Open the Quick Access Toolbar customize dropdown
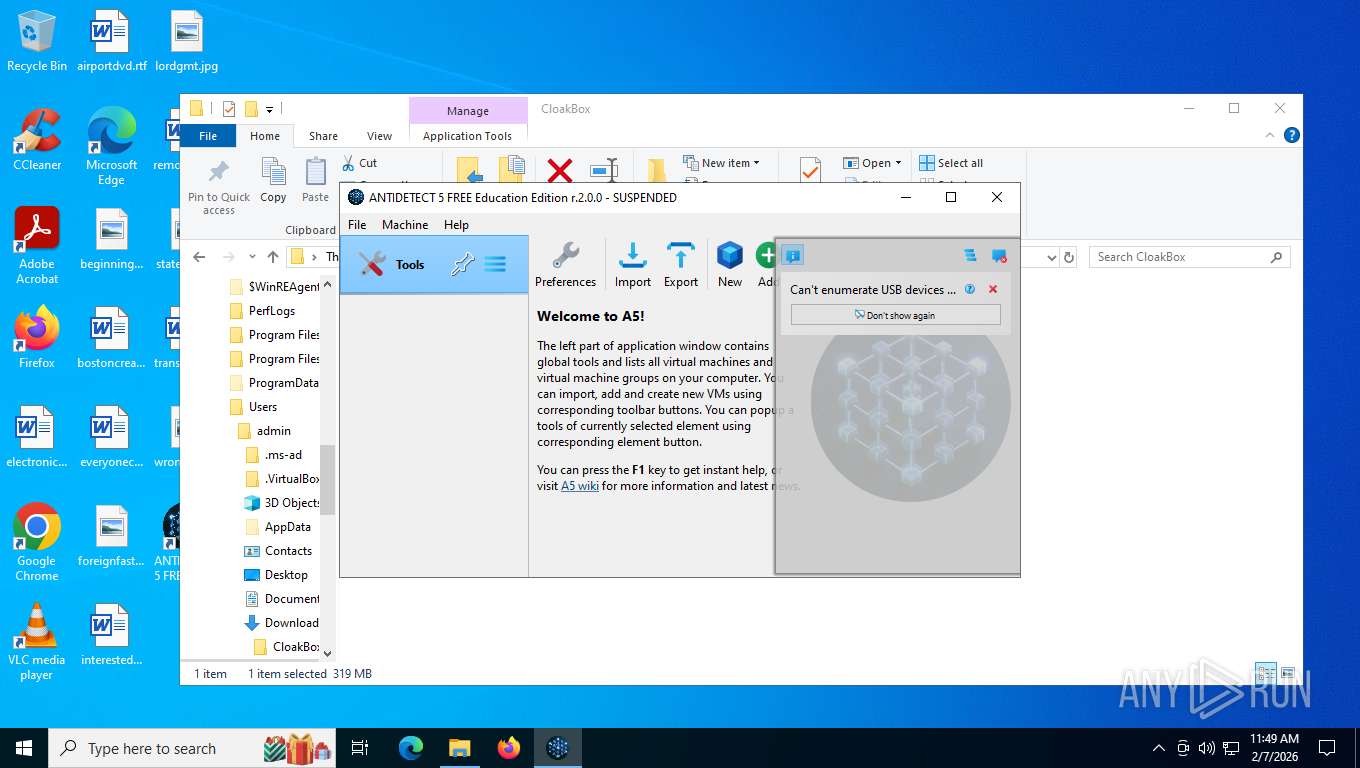1360x768 pixels. coord(269,109)
